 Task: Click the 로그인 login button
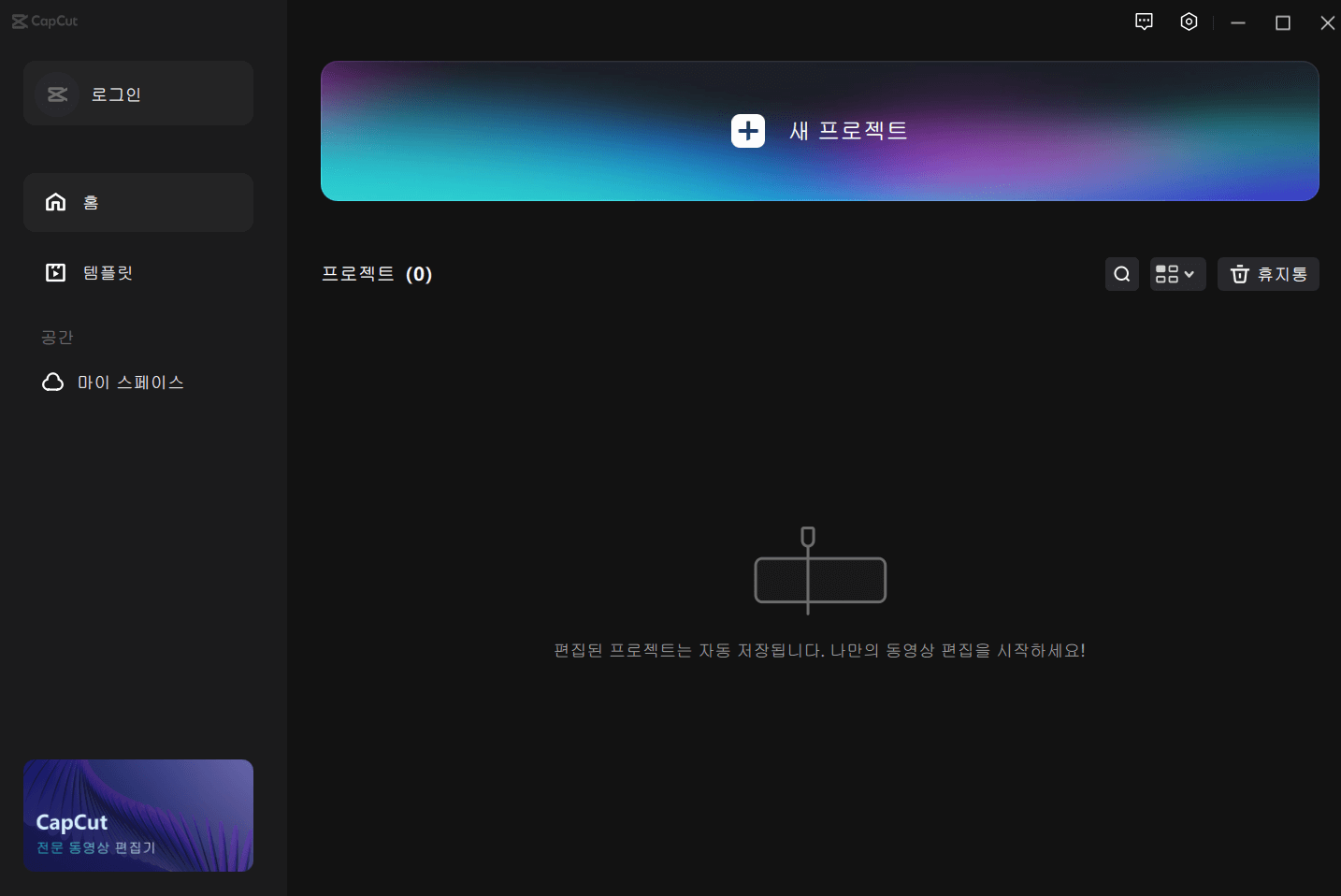137,93
